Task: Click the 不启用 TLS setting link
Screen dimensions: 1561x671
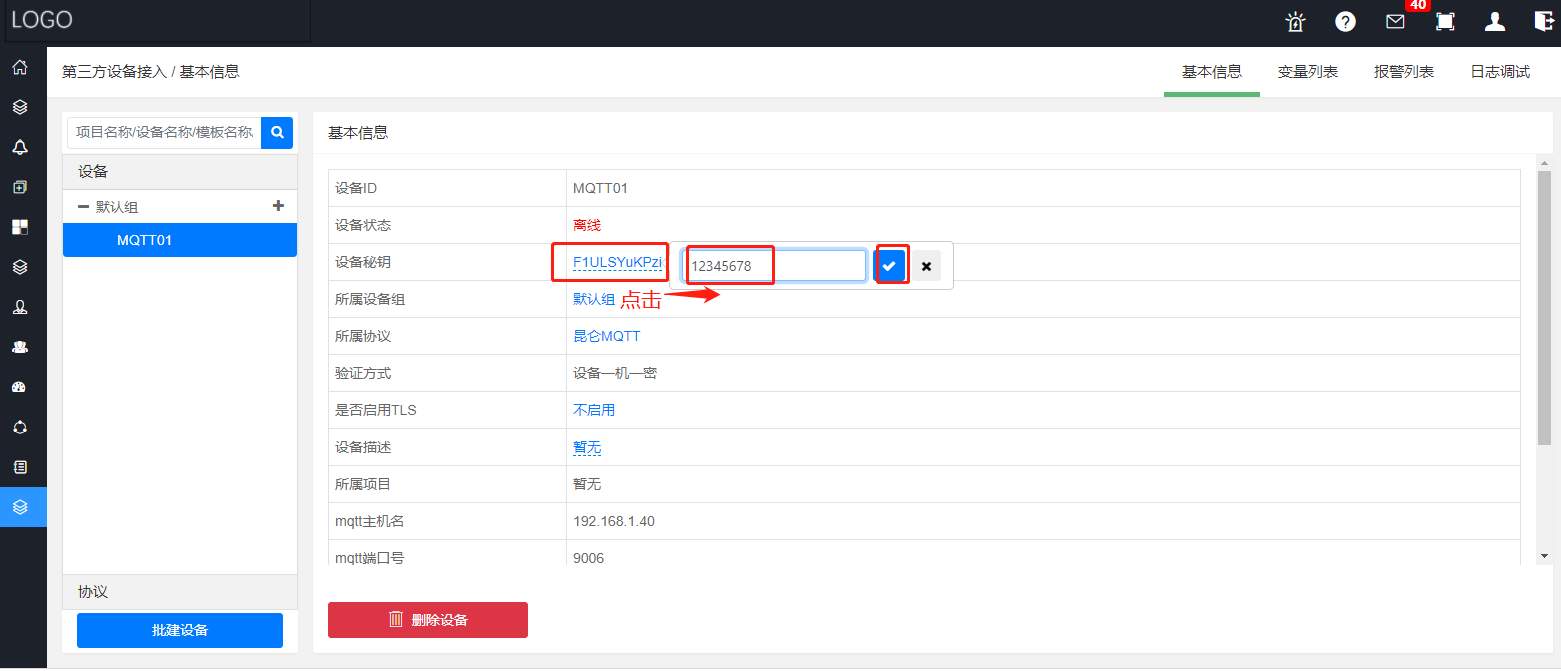Action: click(x=594, y=410)
